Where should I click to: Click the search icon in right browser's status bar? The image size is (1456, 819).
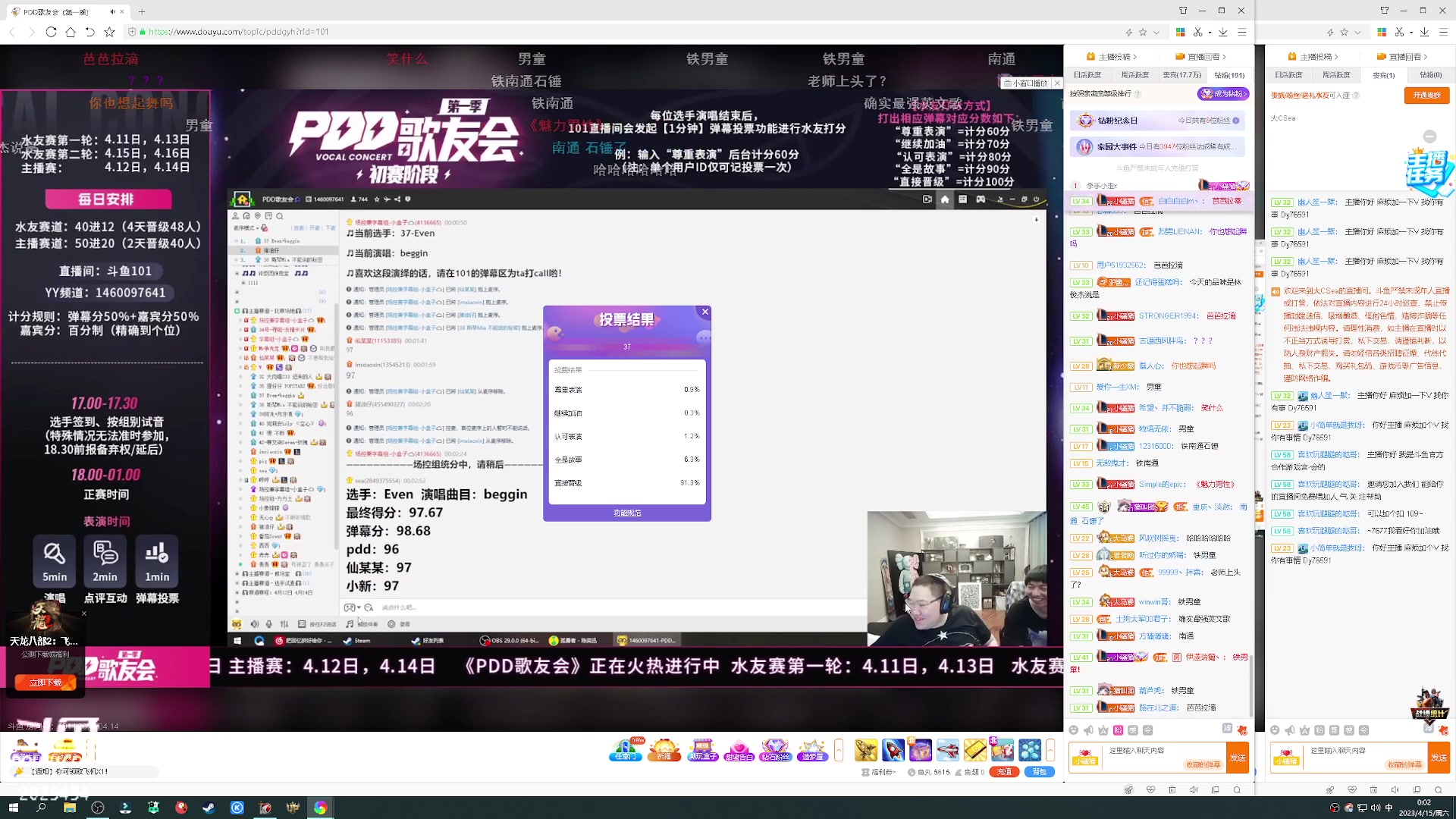click(1439, 789)
